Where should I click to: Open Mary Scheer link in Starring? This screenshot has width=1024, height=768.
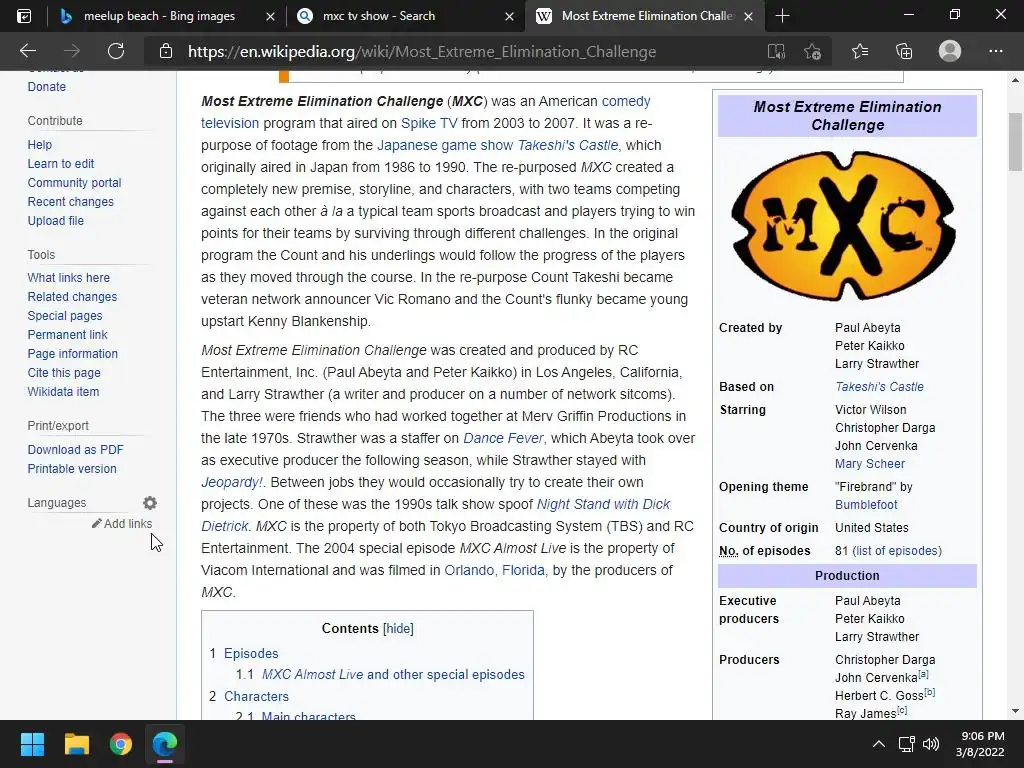point(870,464)
